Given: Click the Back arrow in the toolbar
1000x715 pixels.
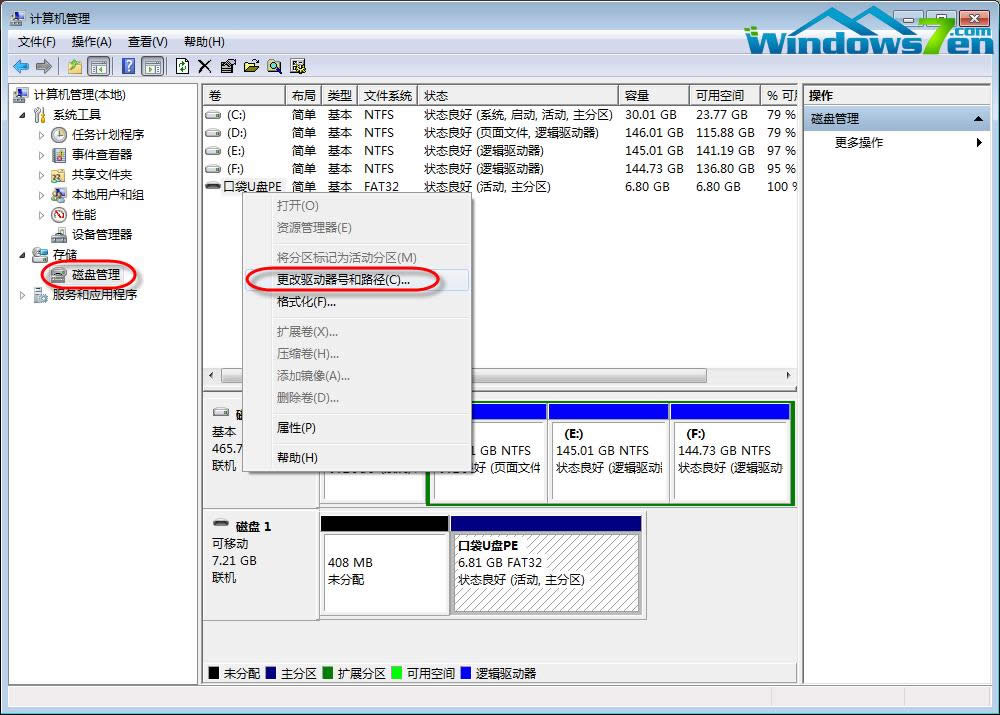Looking at the screenshot, I should 20,66.
